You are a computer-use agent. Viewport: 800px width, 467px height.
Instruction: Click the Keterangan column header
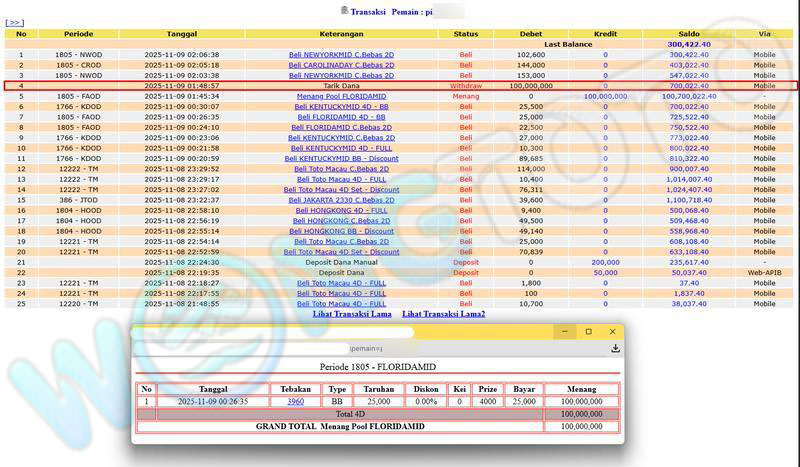[x=341, y=34]
